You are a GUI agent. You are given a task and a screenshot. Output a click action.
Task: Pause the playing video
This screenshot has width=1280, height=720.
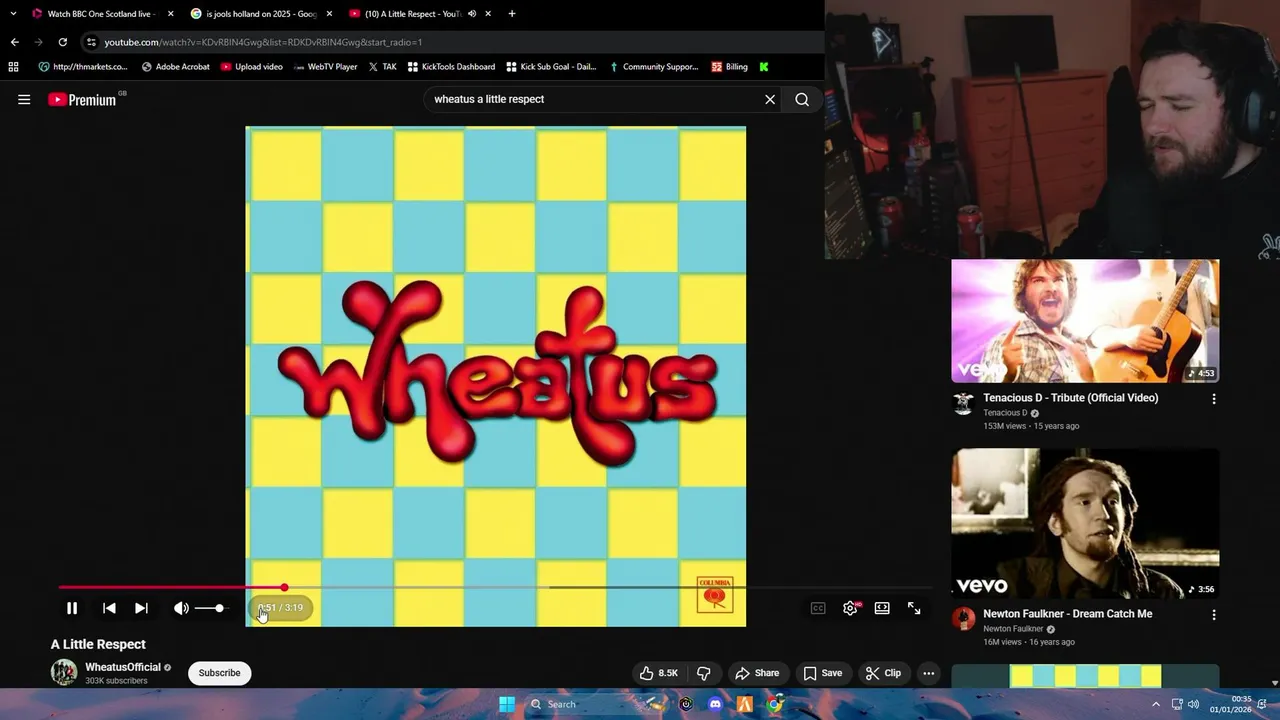(x=72, y=608)
